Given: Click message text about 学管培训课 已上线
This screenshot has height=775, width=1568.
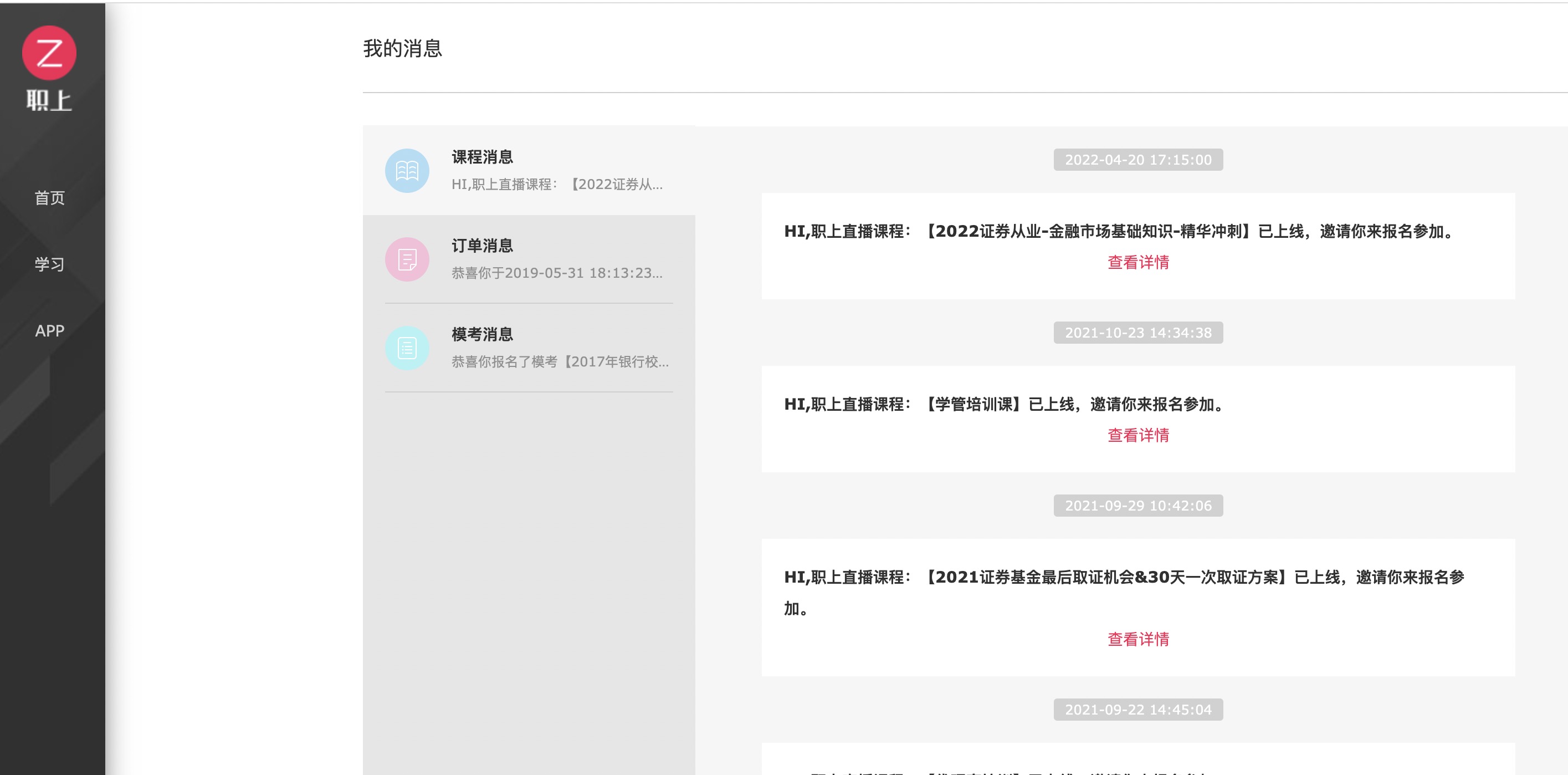Looking at the screenshot, I should pyautogui.click(x=1006, y=404).
